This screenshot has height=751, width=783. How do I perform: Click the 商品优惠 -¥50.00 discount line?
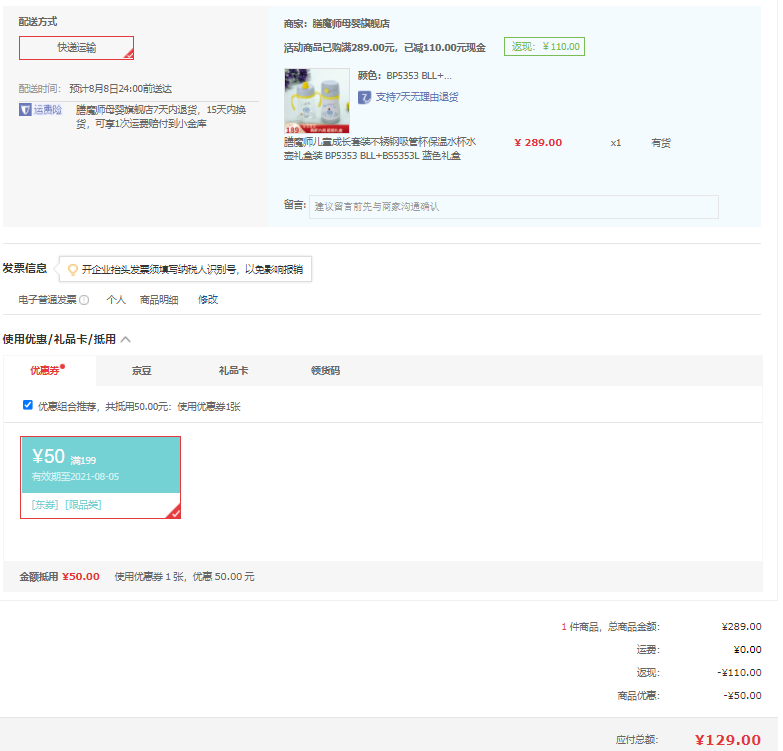[x=689, y=696]
